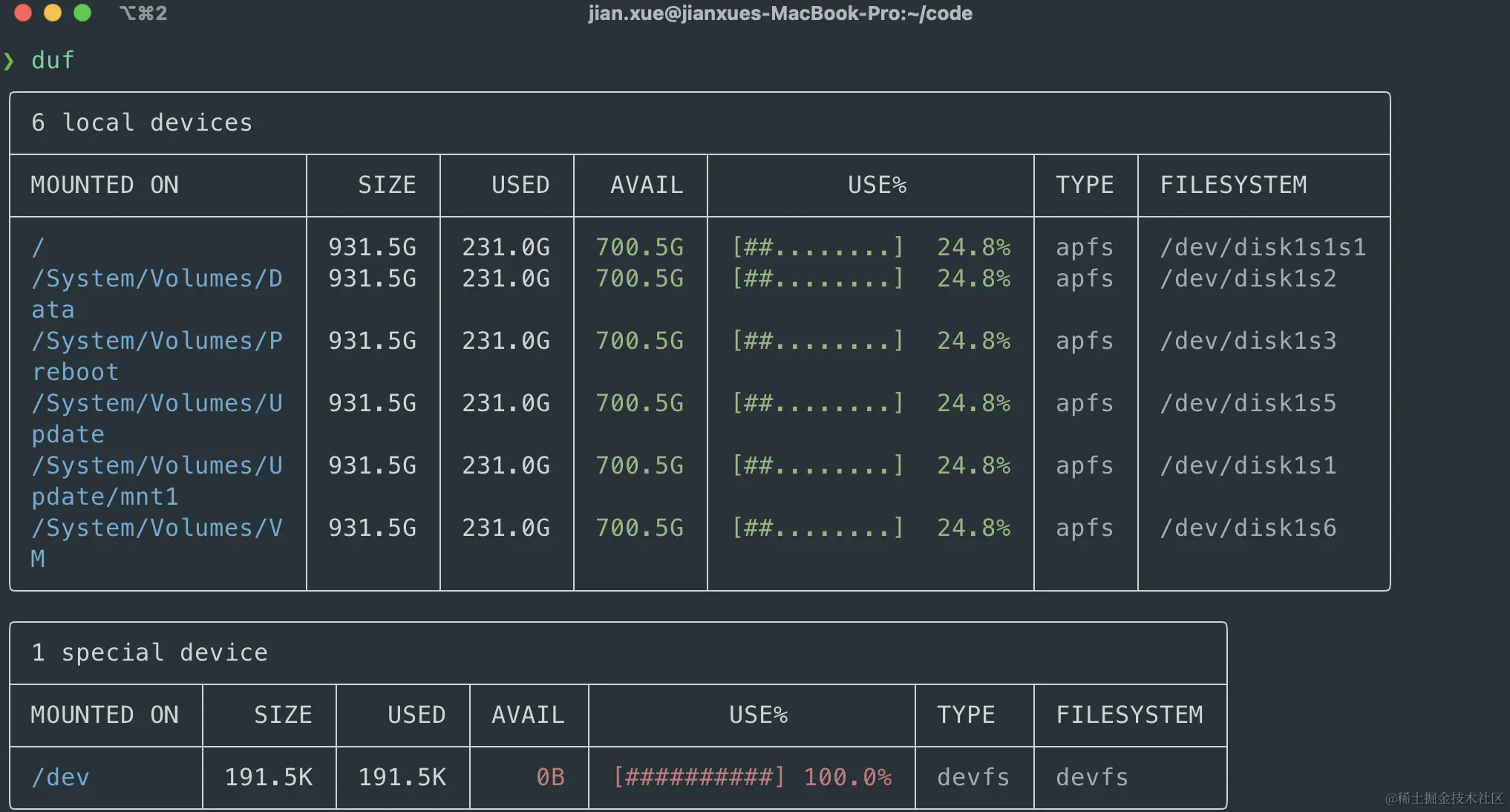This screenshot has width=1510, height=812.
Task: Click the red close window button
Action: [x=23, y=13]
